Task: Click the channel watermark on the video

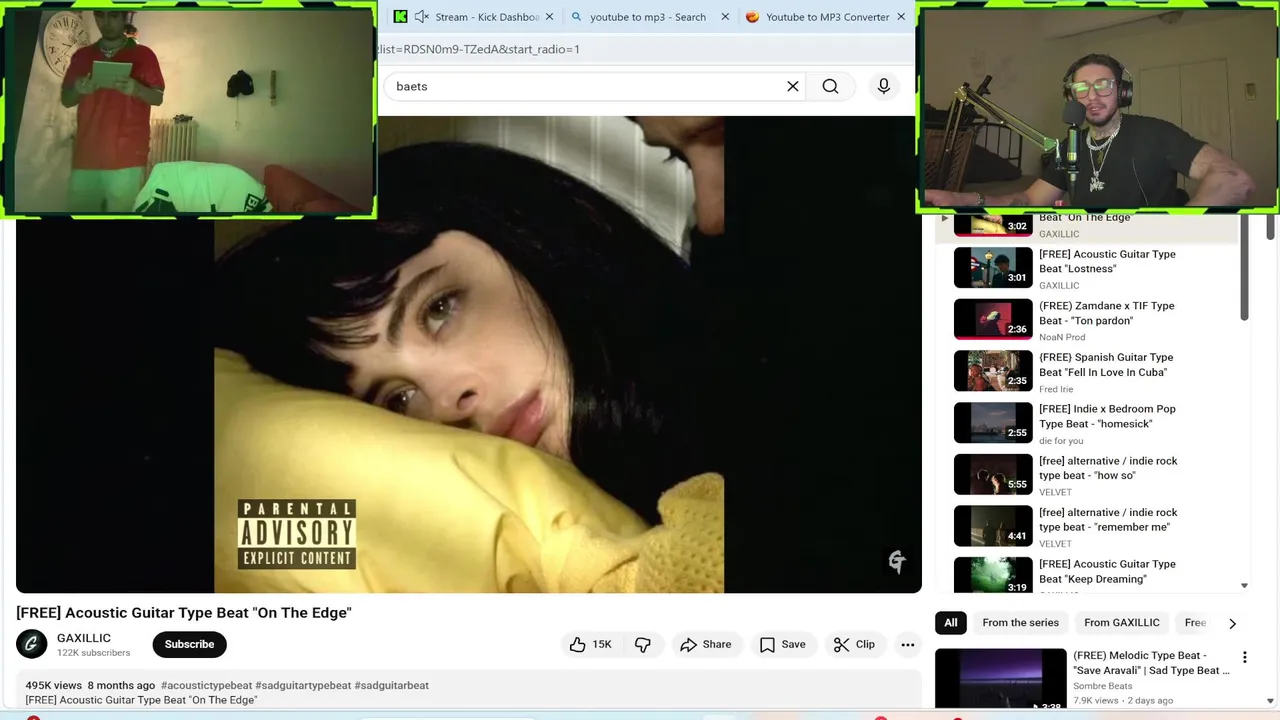Action: [x=897, y=562]
